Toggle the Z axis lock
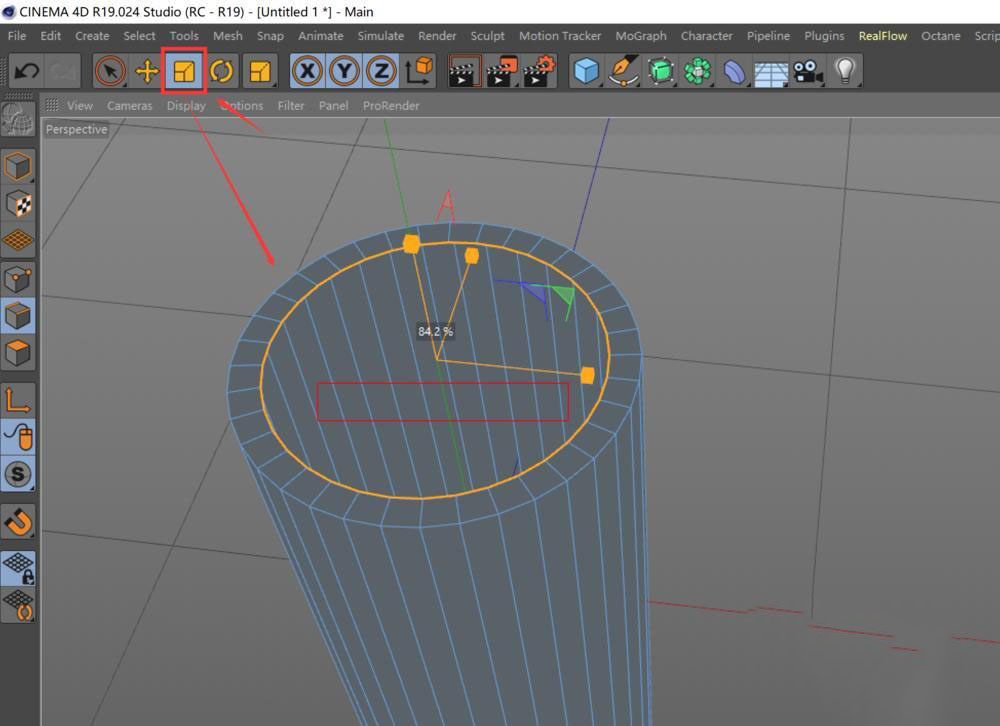Image resolution: width=1000 pixels, height=726 pixels. click(x=381, y=71)
